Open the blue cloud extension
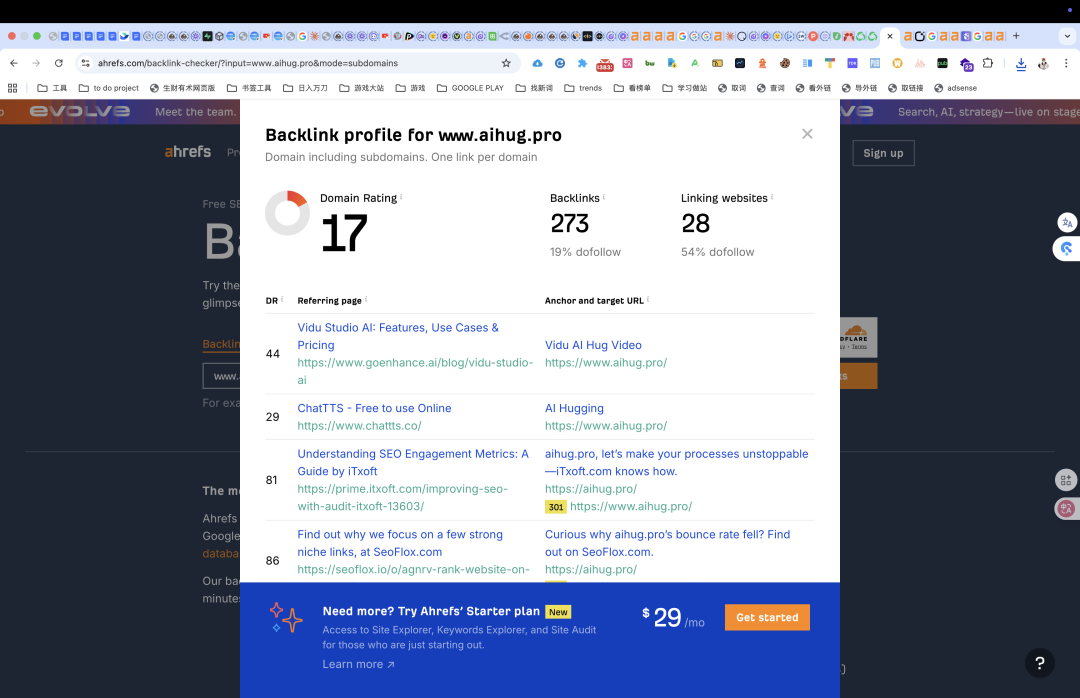This screenshot has width=1080, height=698. [537, 63]
